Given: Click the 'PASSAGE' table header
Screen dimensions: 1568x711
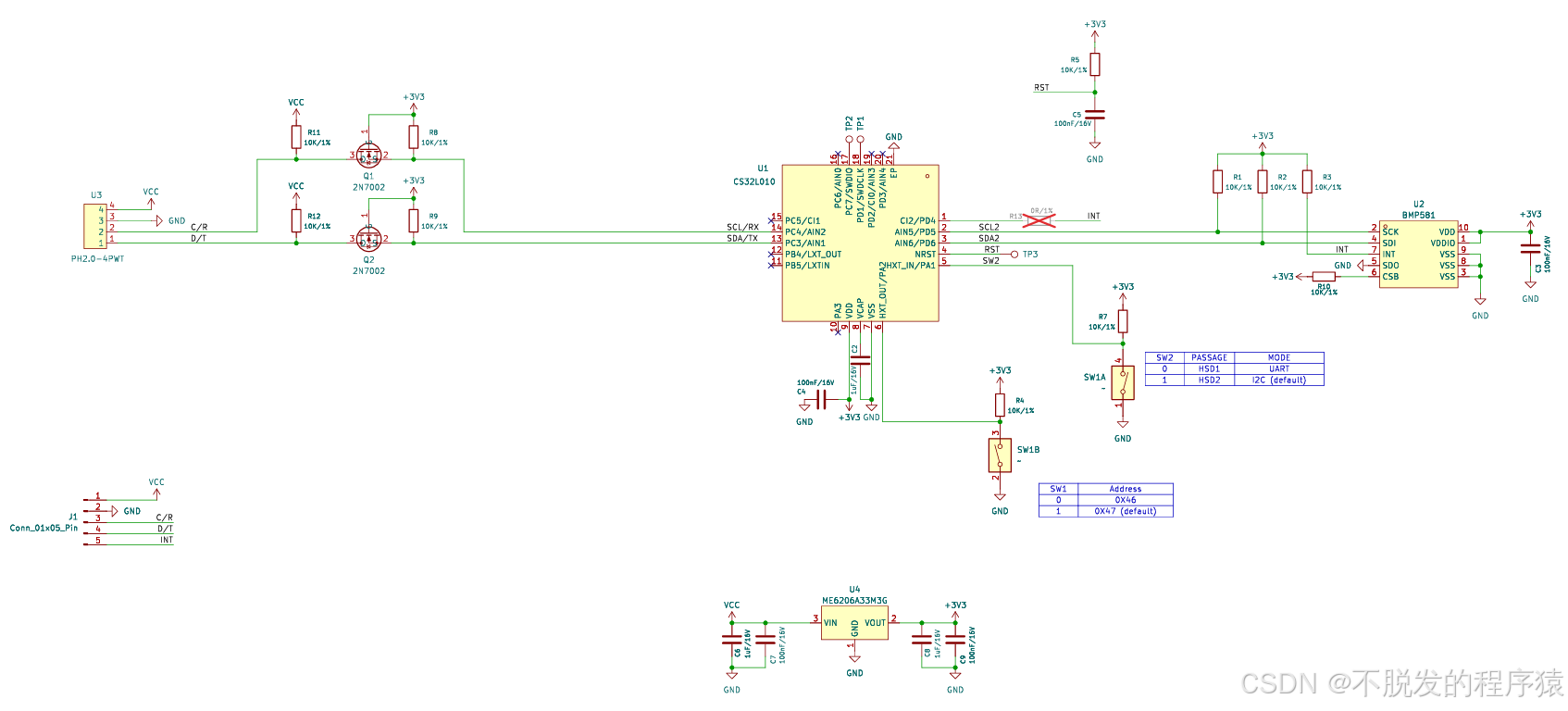Looking at the screenshot, I should click(x=1209, y=357).
